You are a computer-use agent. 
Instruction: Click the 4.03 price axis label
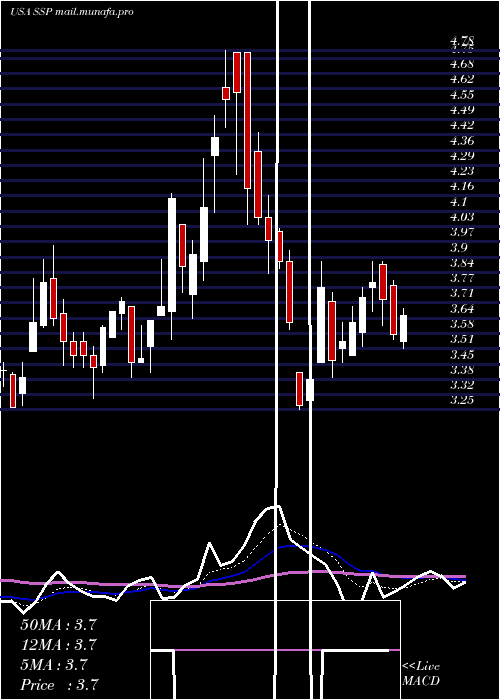462,217
